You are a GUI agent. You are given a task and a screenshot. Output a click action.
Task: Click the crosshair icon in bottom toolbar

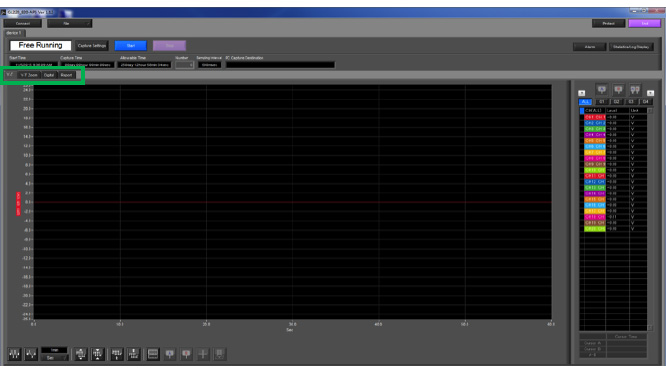click(203, 353)
